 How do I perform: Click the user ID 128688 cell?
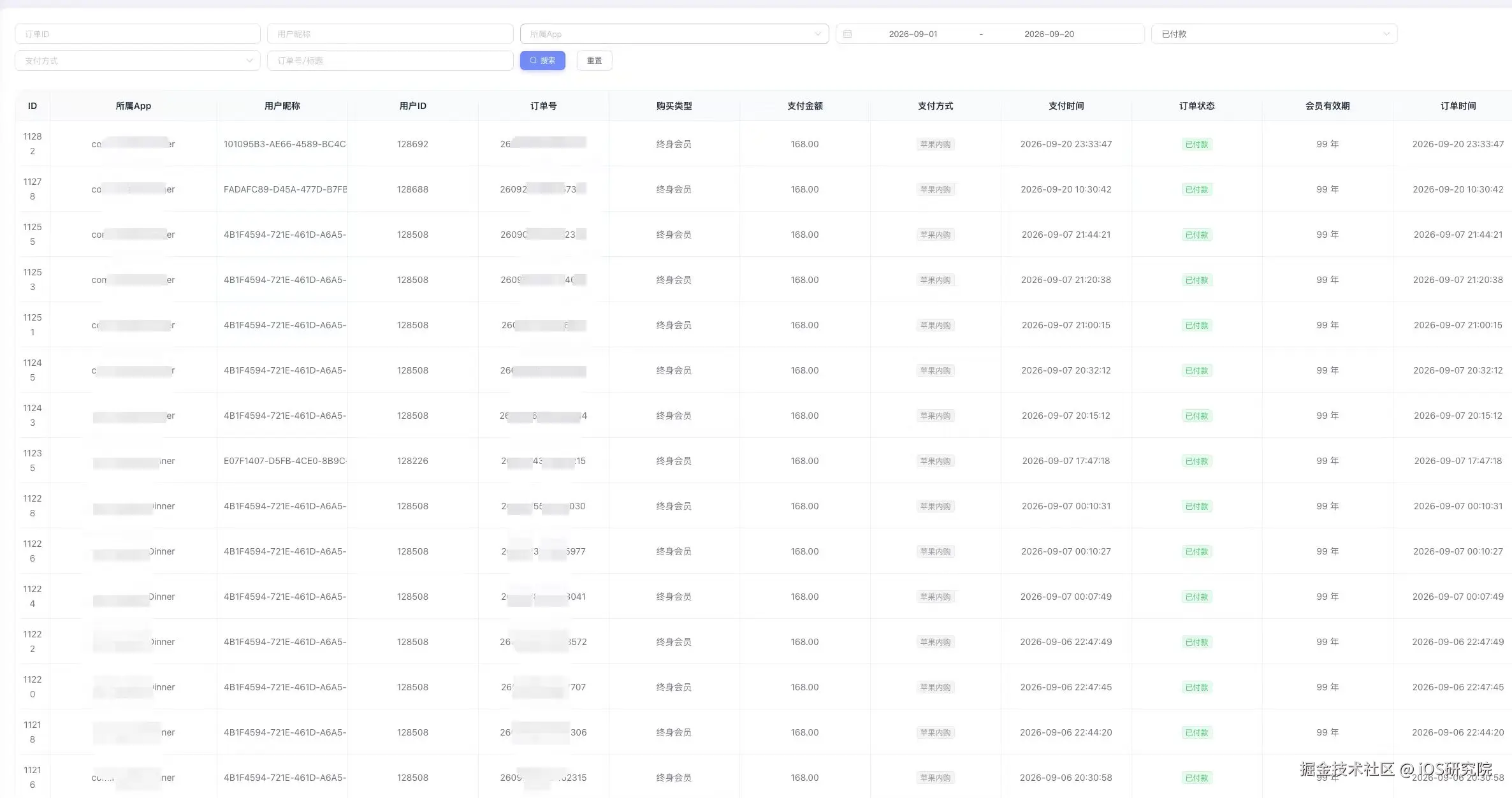click(412, 189)
